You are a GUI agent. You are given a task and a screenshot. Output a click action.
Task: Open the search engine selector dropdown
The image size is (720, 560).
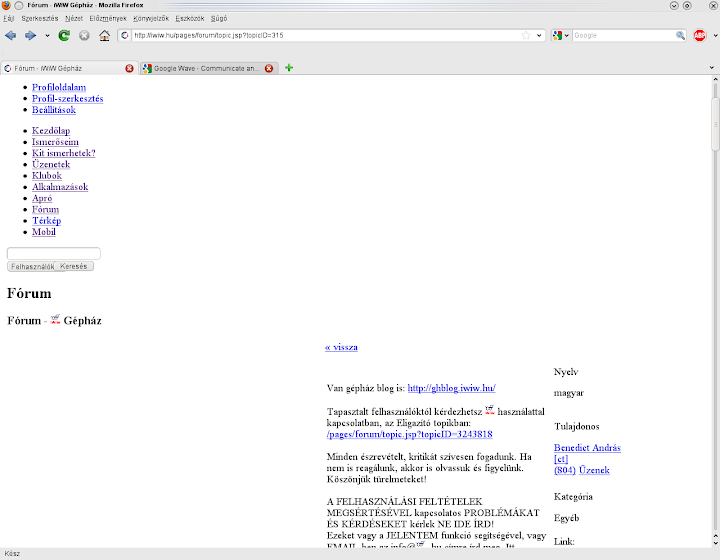point(561,35)
